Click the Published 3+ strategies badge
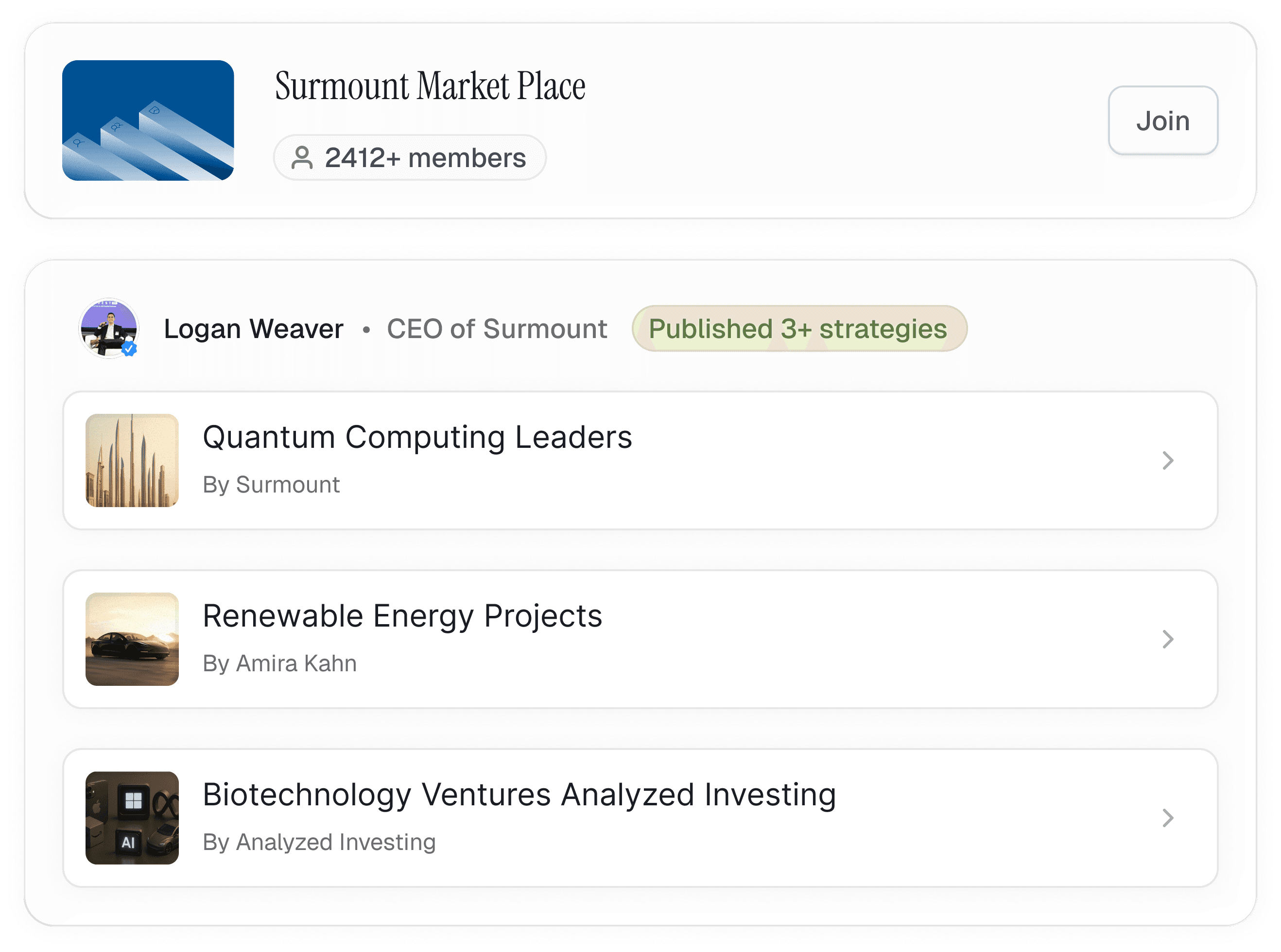This screenshot has width=1281, height=952. [x=799, y=328]
